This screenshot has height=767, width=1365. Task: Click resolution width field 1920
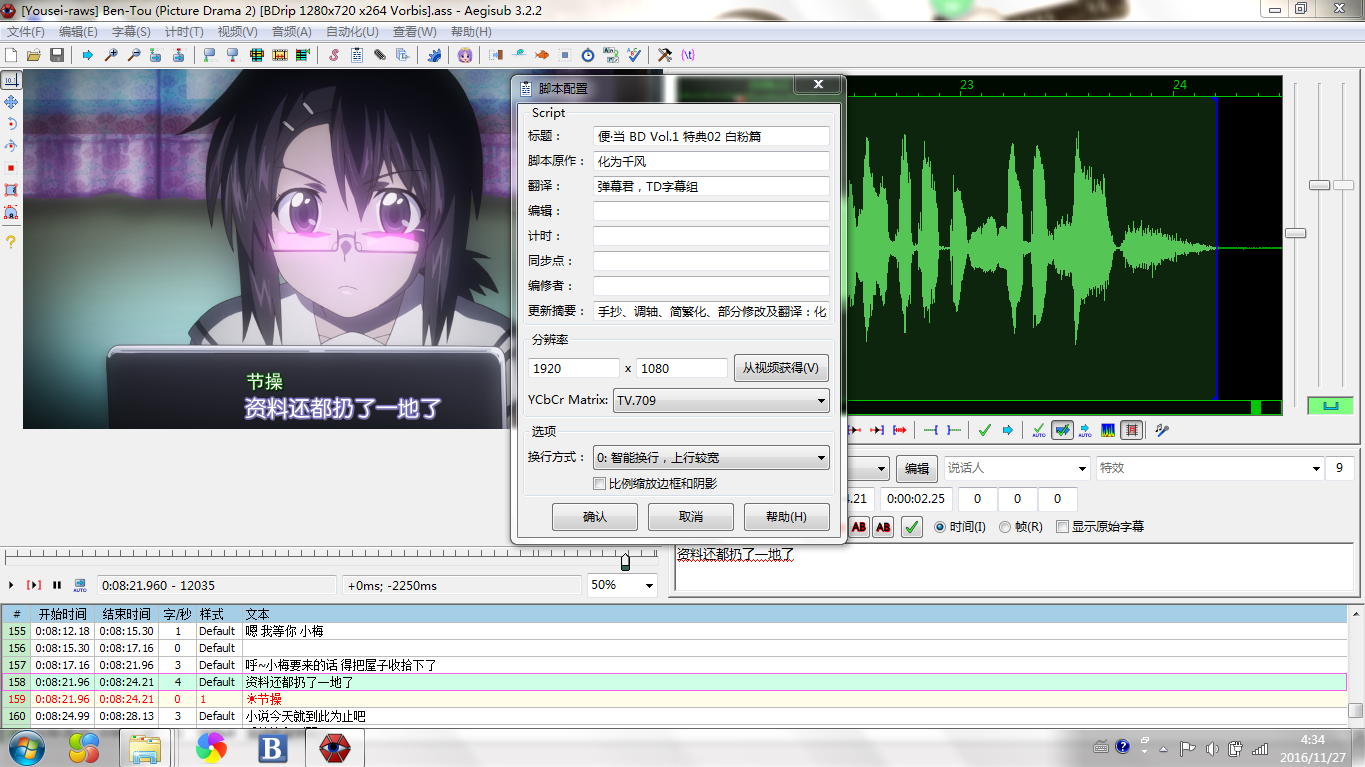click(574, 368)
